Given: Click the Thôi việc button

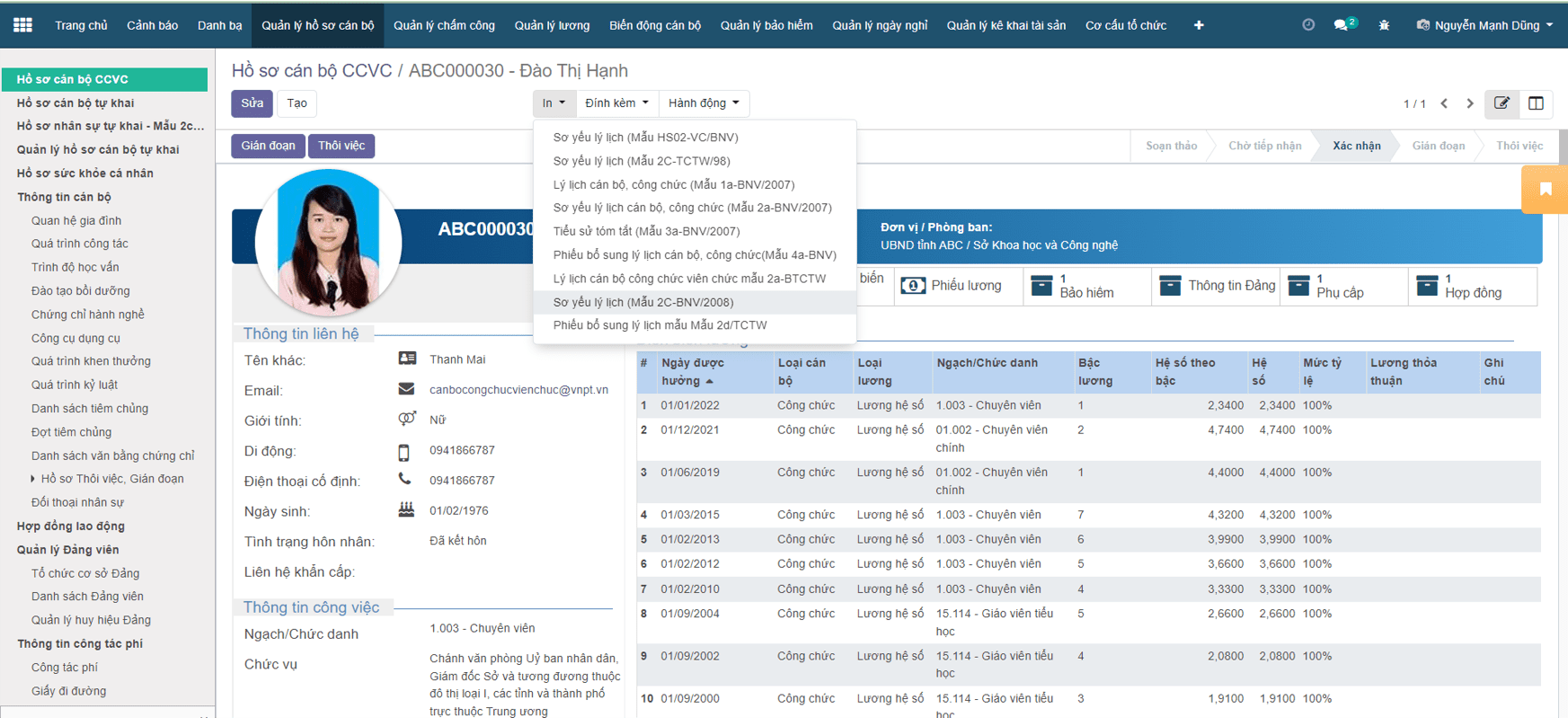Looking at the screenshot, I should 341,146.
